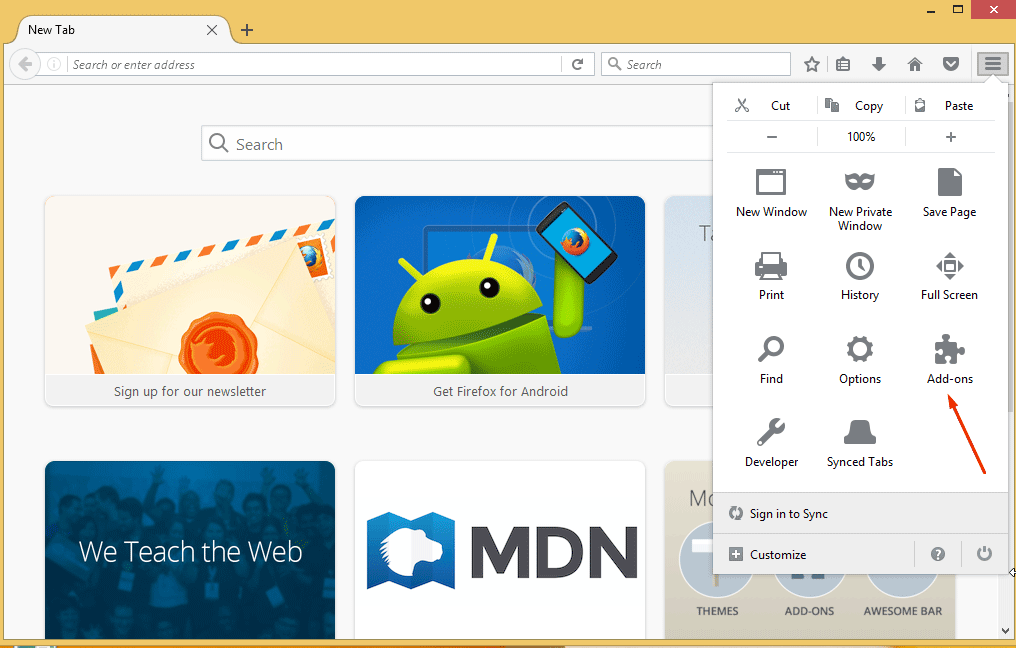Go to Home page icon

tap(914, 64)
